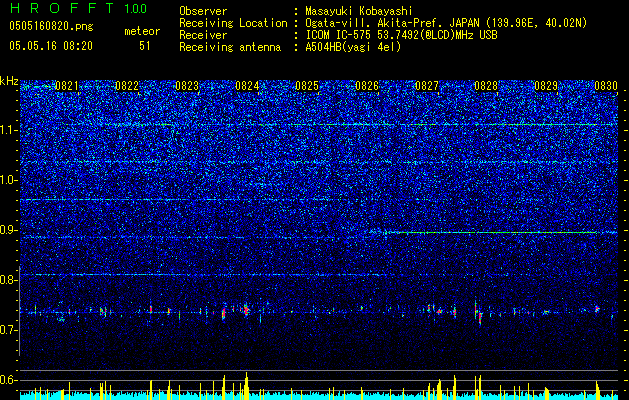Screen dimensions: 629x400
Task: Click the meteor count label
Action: (x=142, y=31)
